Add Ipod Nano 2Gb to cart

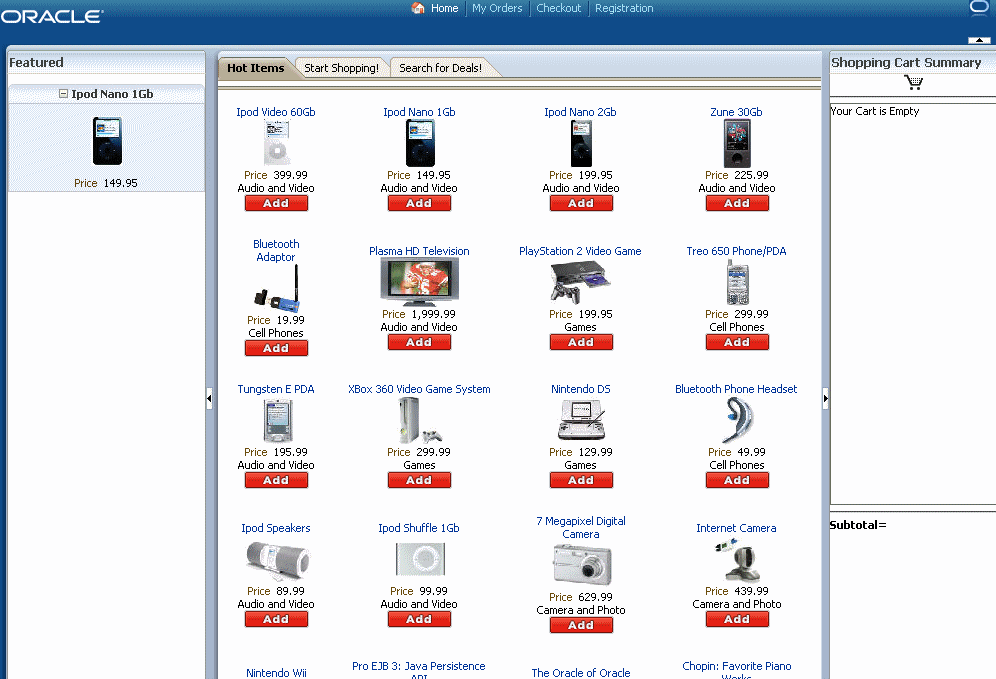point(581,203)
